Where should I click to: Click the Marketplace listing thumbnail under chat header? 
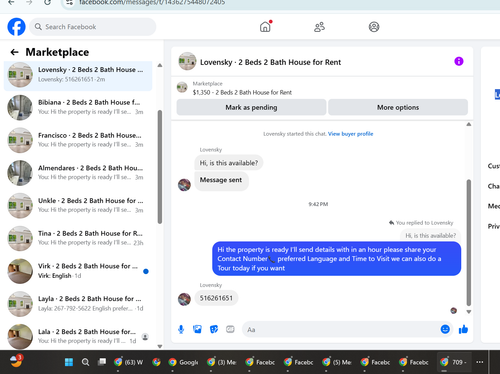coord(182,88)
